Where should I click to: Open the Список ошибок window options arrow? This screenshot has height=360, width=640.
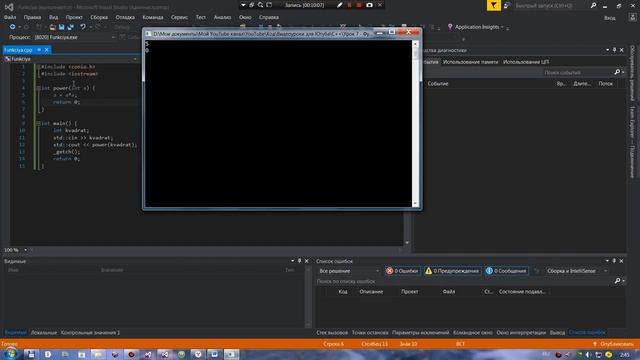click(607, 261)
